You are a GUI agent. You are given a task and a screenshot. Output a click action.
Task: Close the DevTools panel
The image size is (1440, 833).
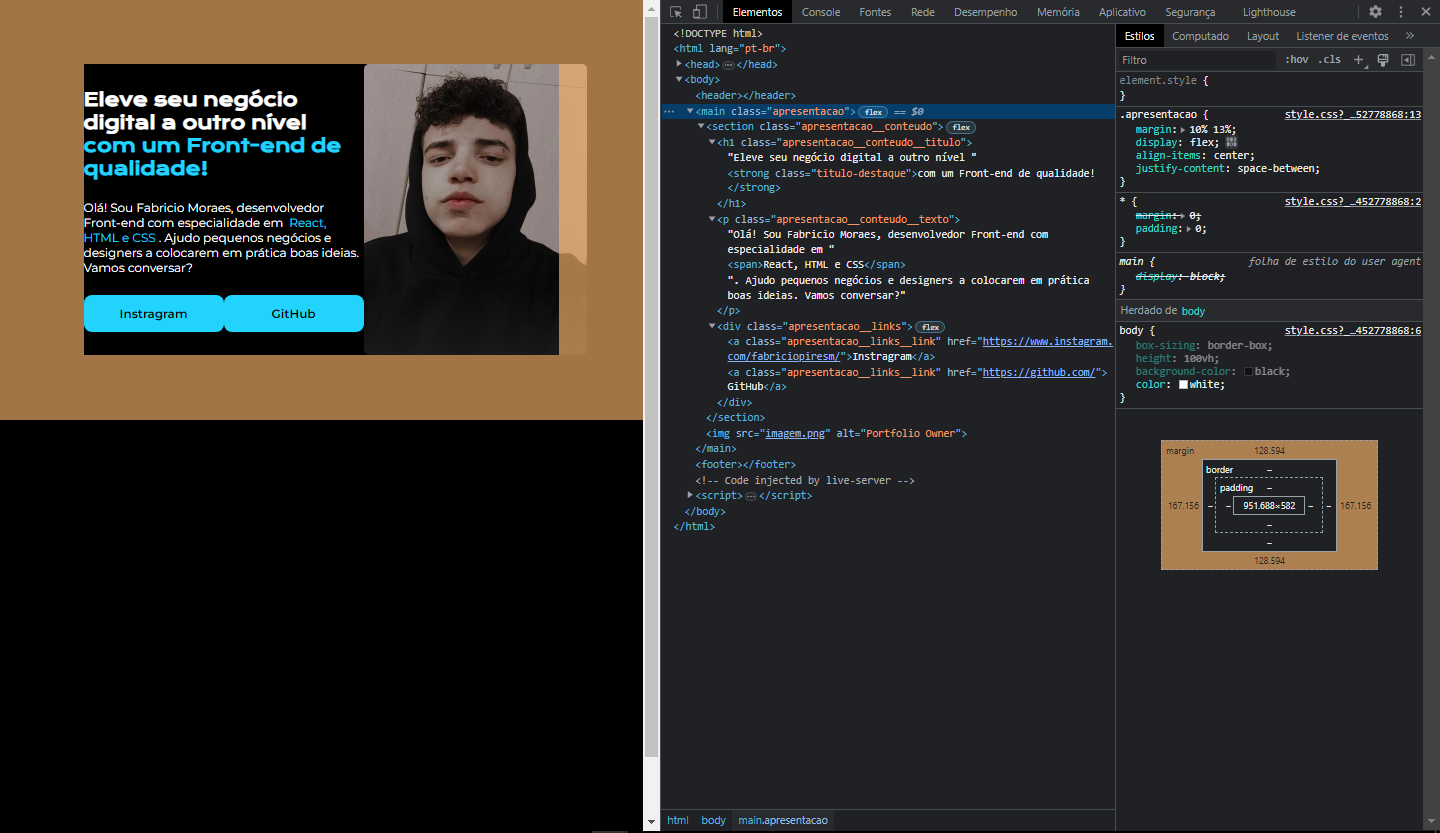click(1425, 12)
